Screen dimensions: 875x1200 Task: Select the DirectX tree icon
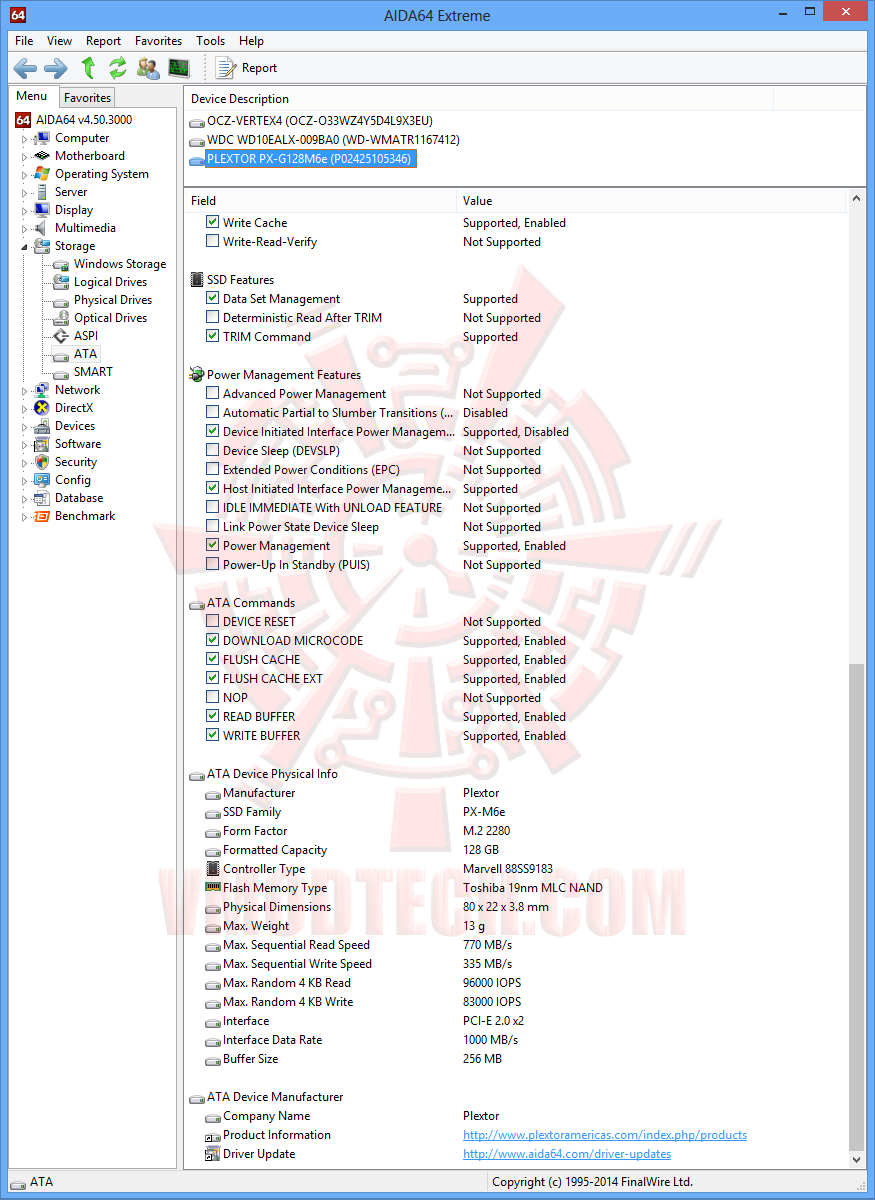[42, 408]
